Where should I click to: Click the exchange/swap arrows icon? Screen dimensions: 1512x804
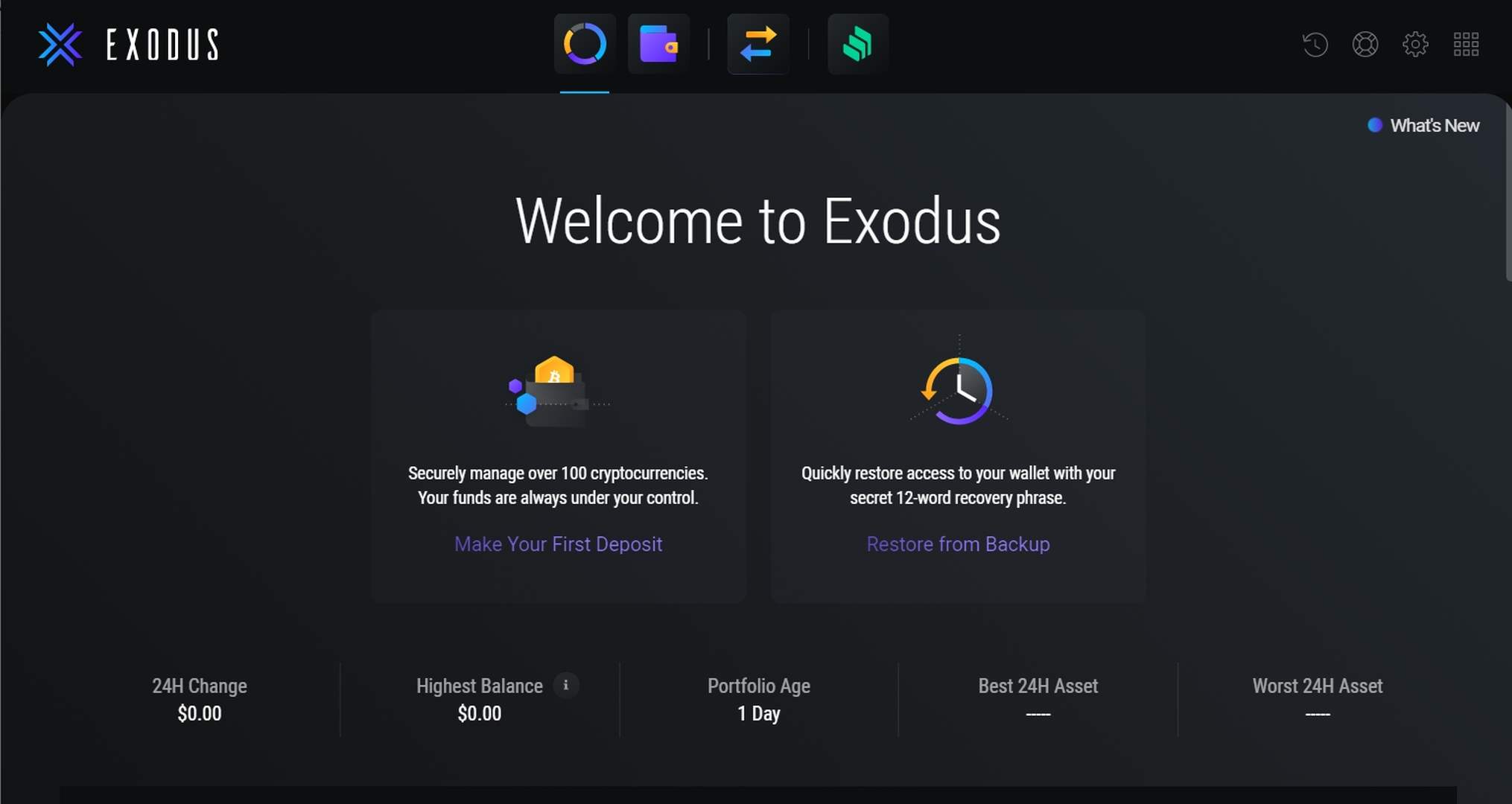pyautogui.click(x=757, y=44)
